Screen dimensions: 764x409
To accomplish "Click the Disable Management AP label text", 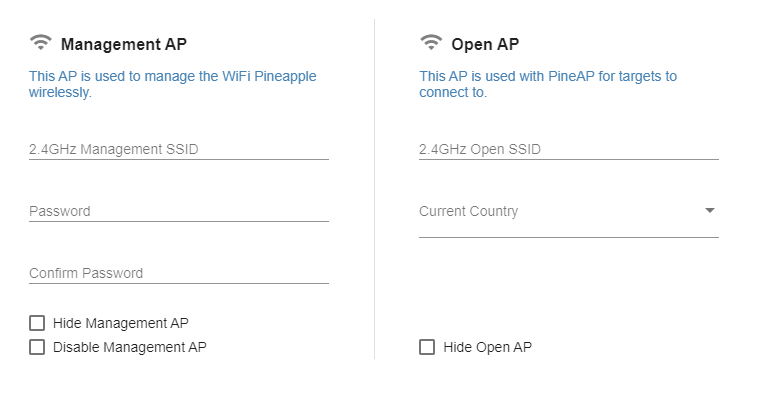I will point(130,347).
